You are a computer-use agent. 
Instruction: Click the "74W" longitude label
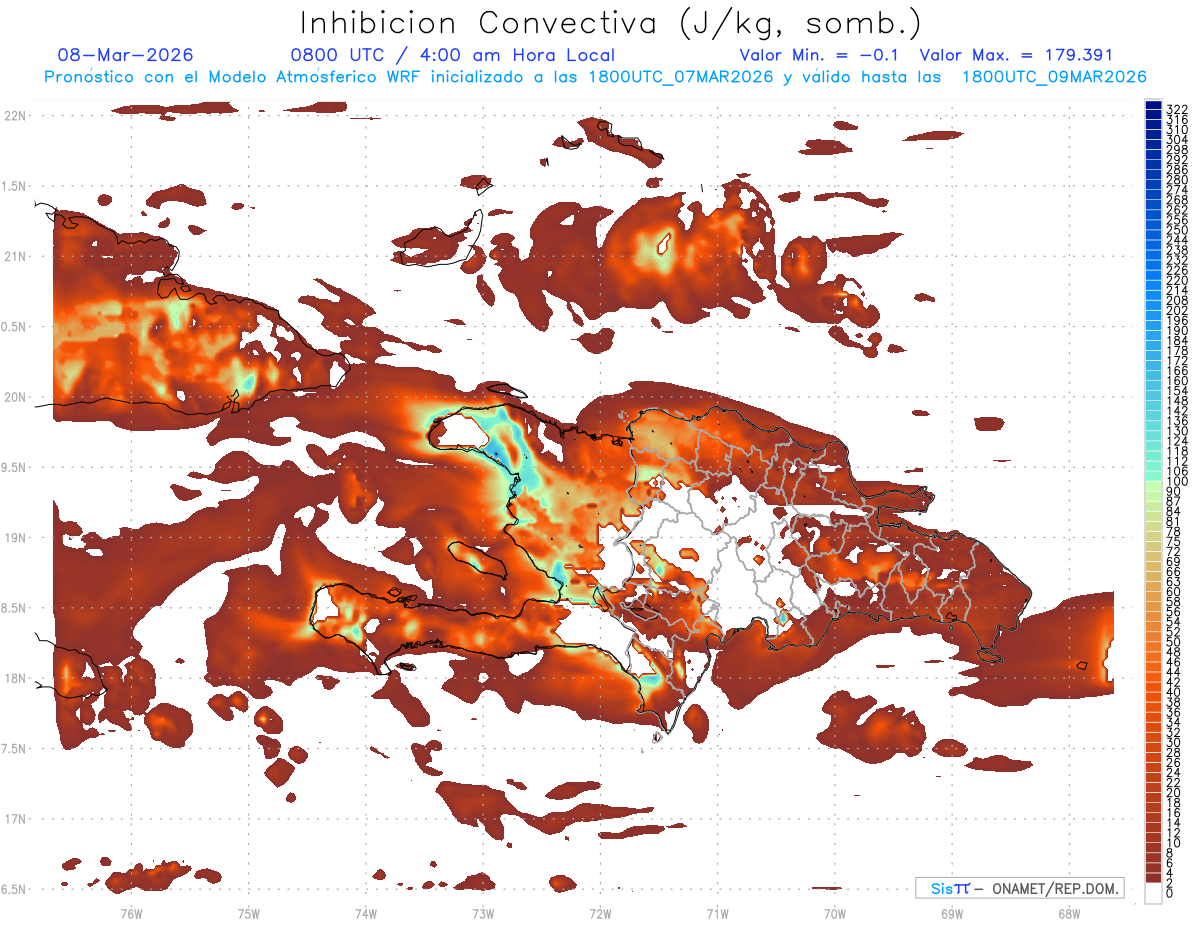(366, 913)
